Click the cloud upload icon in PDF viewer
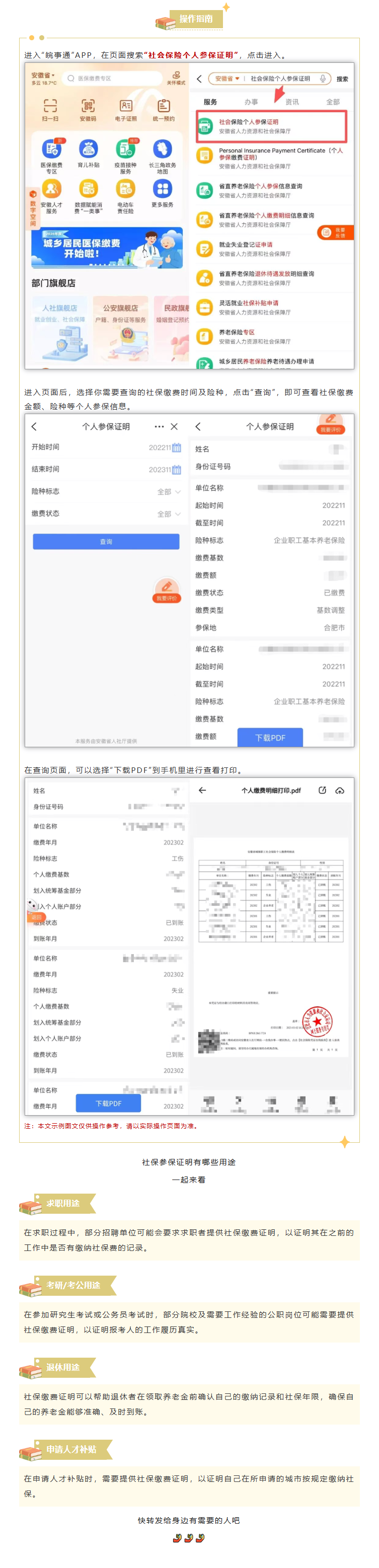 coord(339,790)
